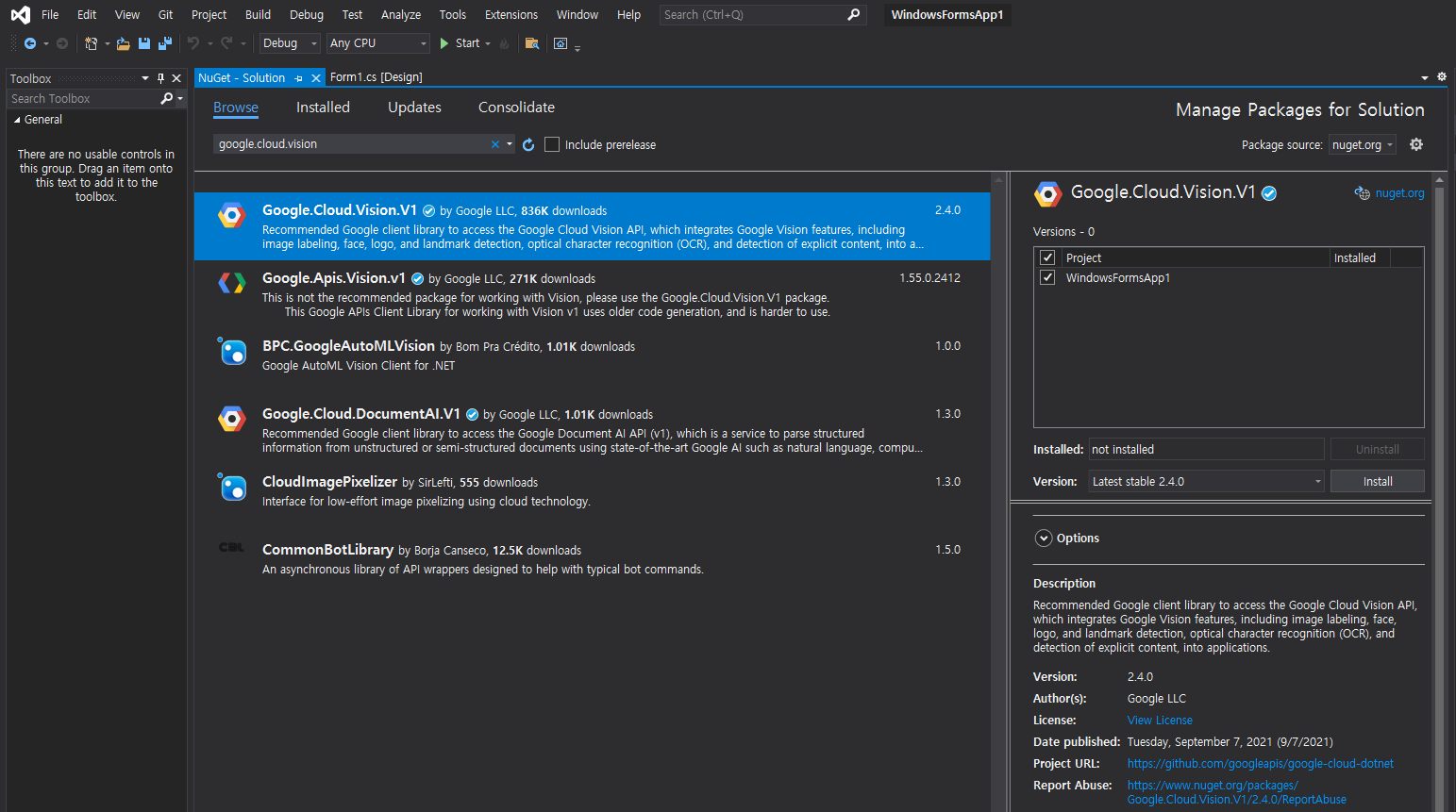Open the Version Latest stable 2.4.0 dropdown
Viewport: 1456px width, 812px height.
[x=1207, y=481]
